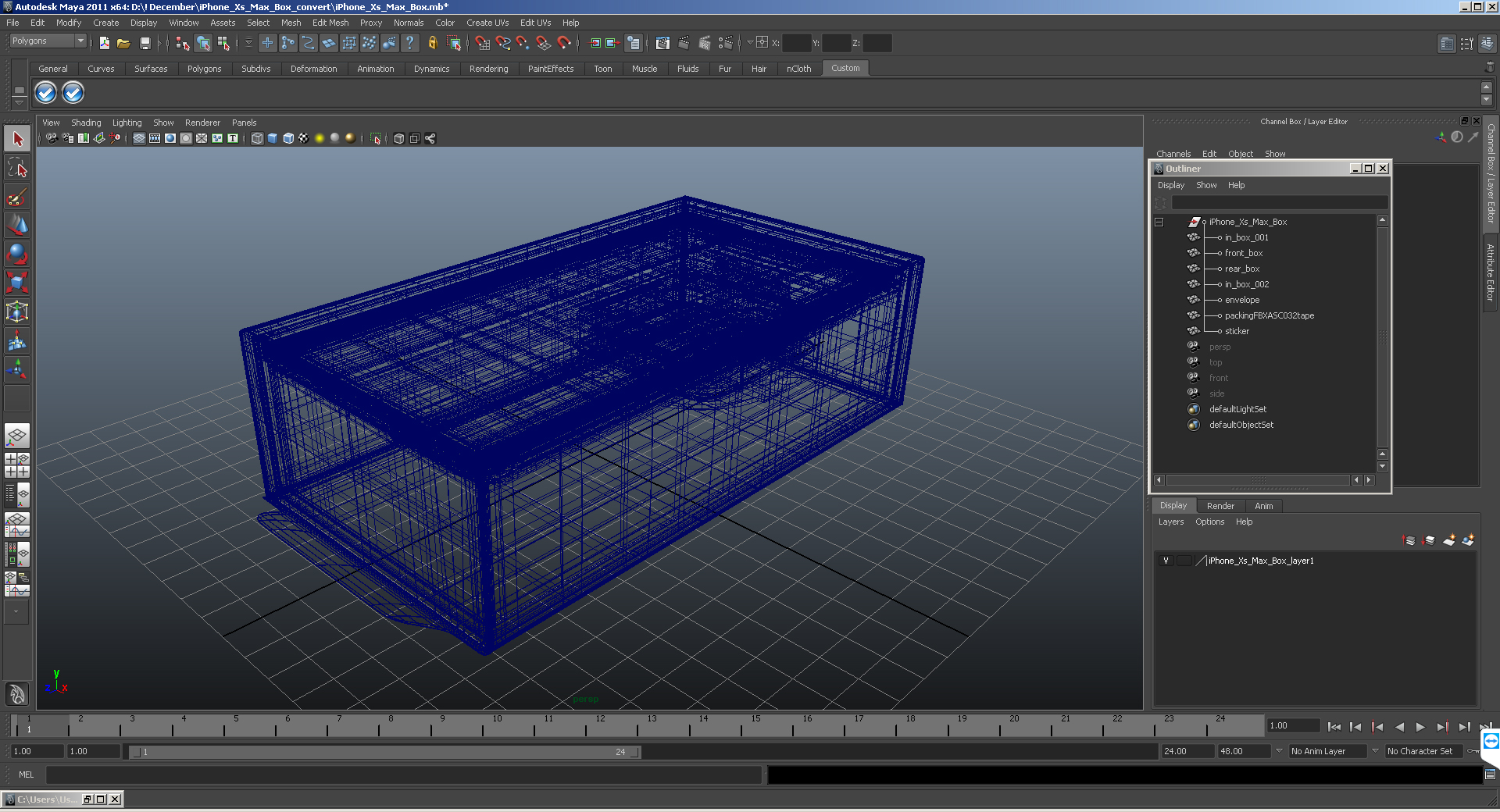Open the Mesh menu
The image size is (1500, 812).
coord(291,23)
